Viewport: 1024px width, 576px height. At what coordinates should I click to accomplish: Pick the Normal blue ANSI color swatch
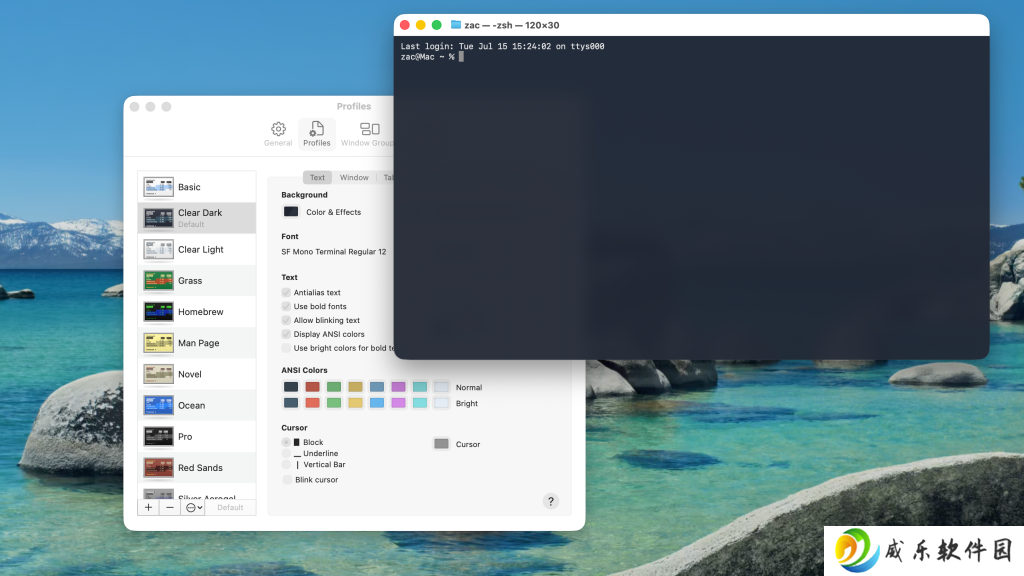pos(377,387)
